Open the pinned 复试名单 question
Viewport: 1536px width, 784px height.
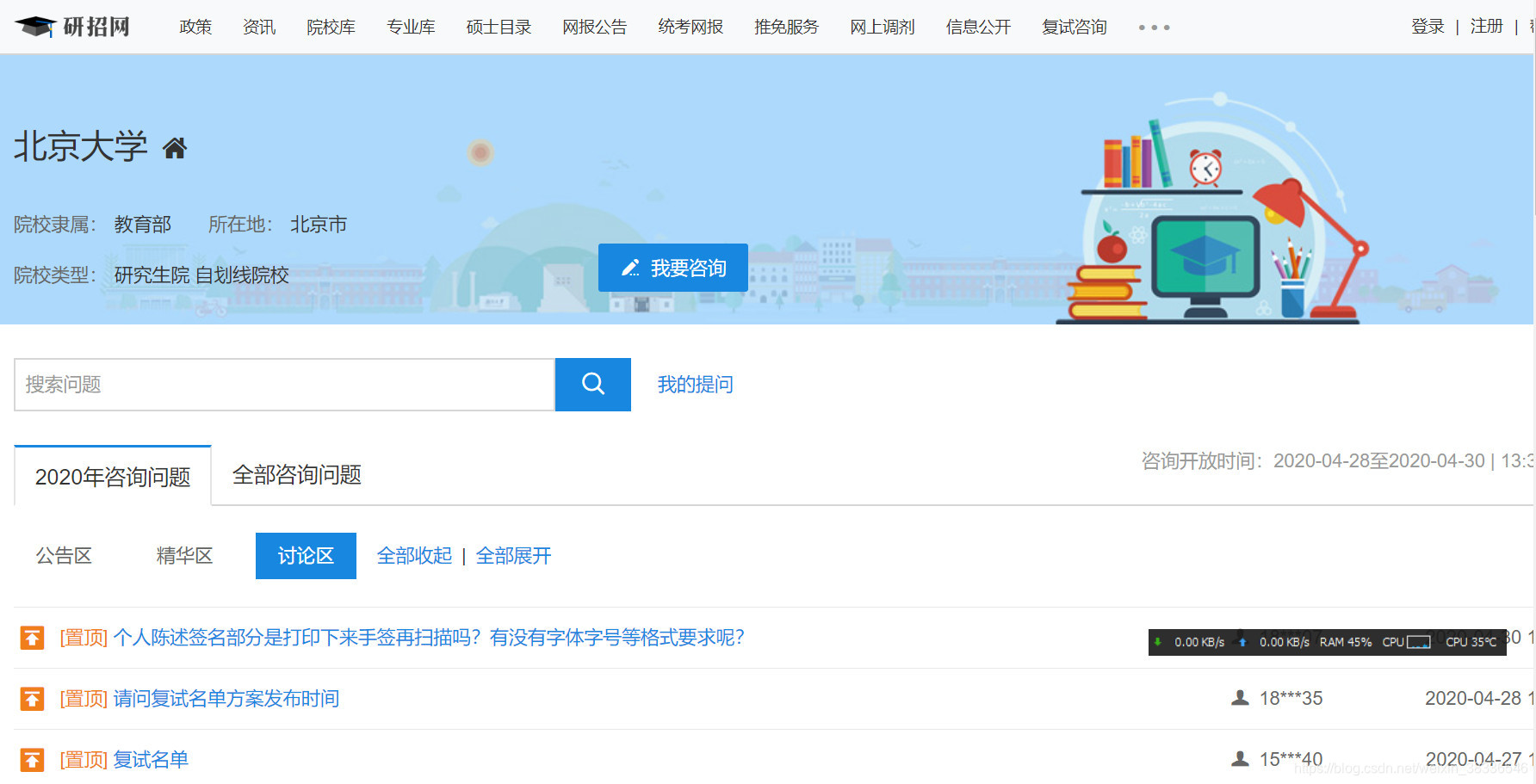(x=151, y=760)
